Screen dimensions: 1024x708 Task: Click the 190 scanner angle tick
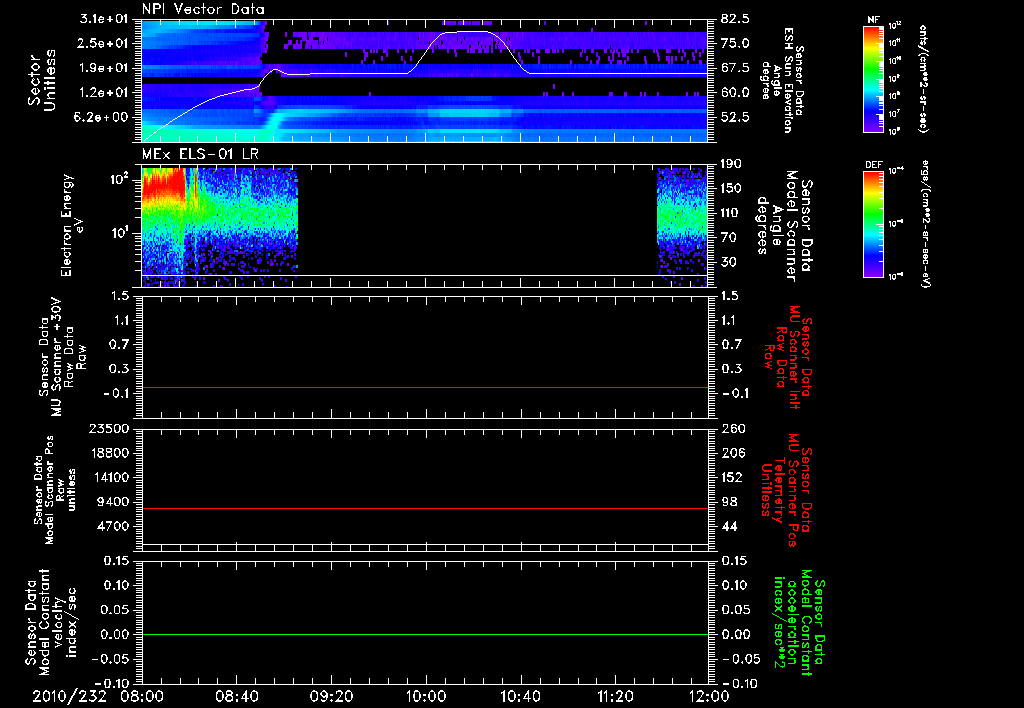(x=731, y=164)
